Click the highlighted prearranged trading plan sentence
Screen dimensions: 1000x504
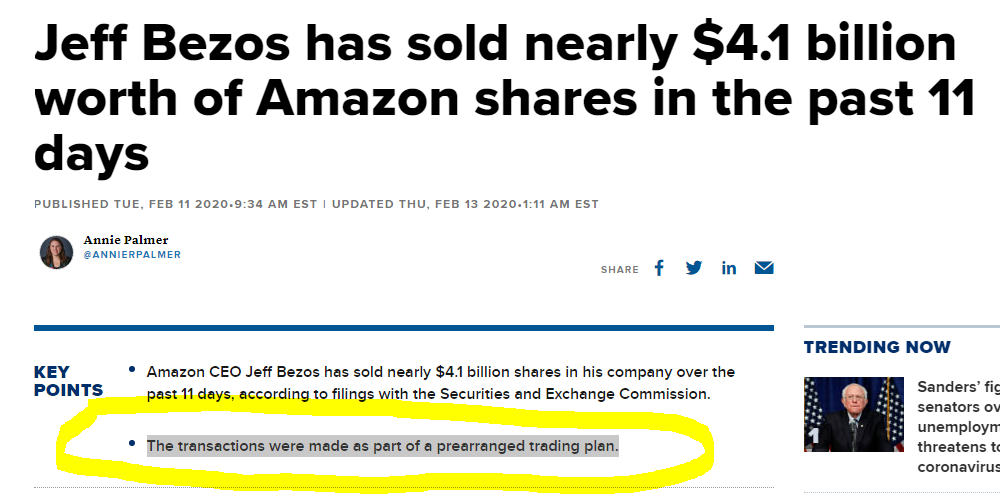pyautogui.click(x=383, y=446)
